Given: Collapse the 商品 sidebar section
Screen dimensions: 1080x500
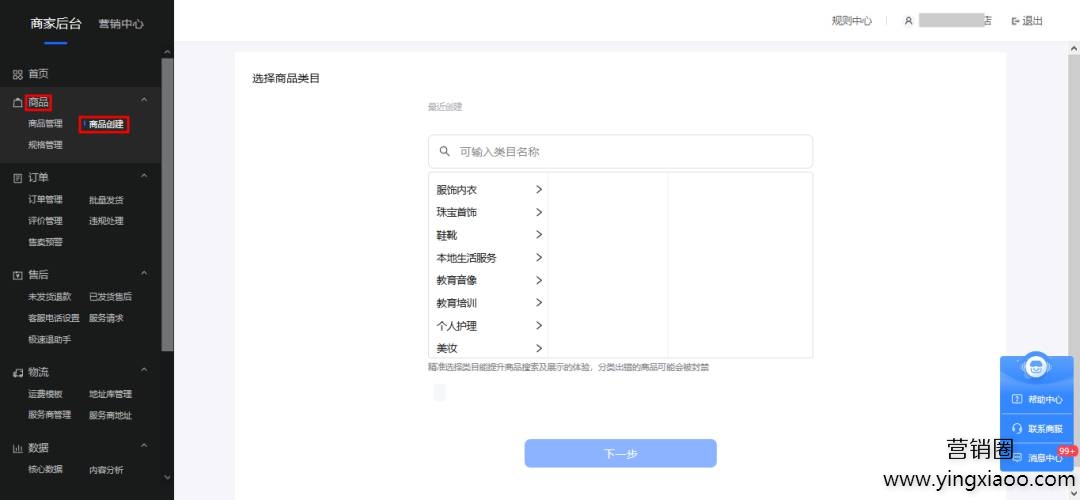Looking at the screenshot, I should [144, 101].
